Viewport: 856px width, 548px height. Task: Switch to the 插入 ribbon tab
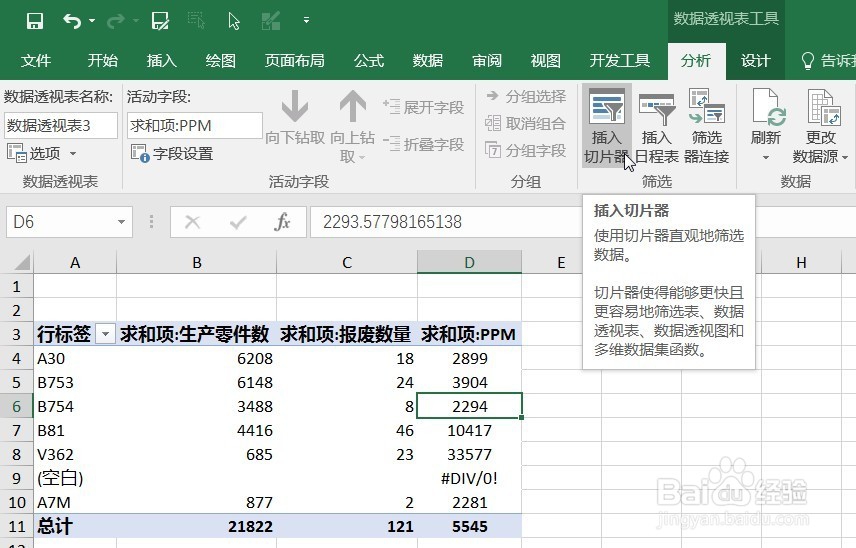point(162,60)
